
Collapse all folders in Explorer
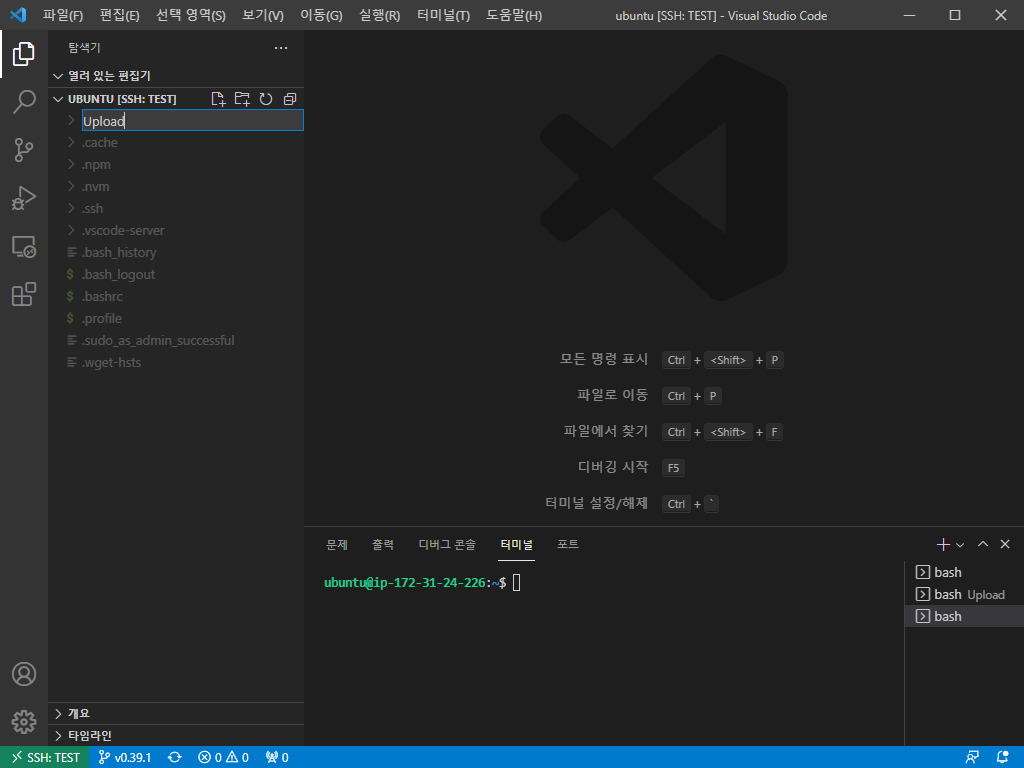[290, 99]
